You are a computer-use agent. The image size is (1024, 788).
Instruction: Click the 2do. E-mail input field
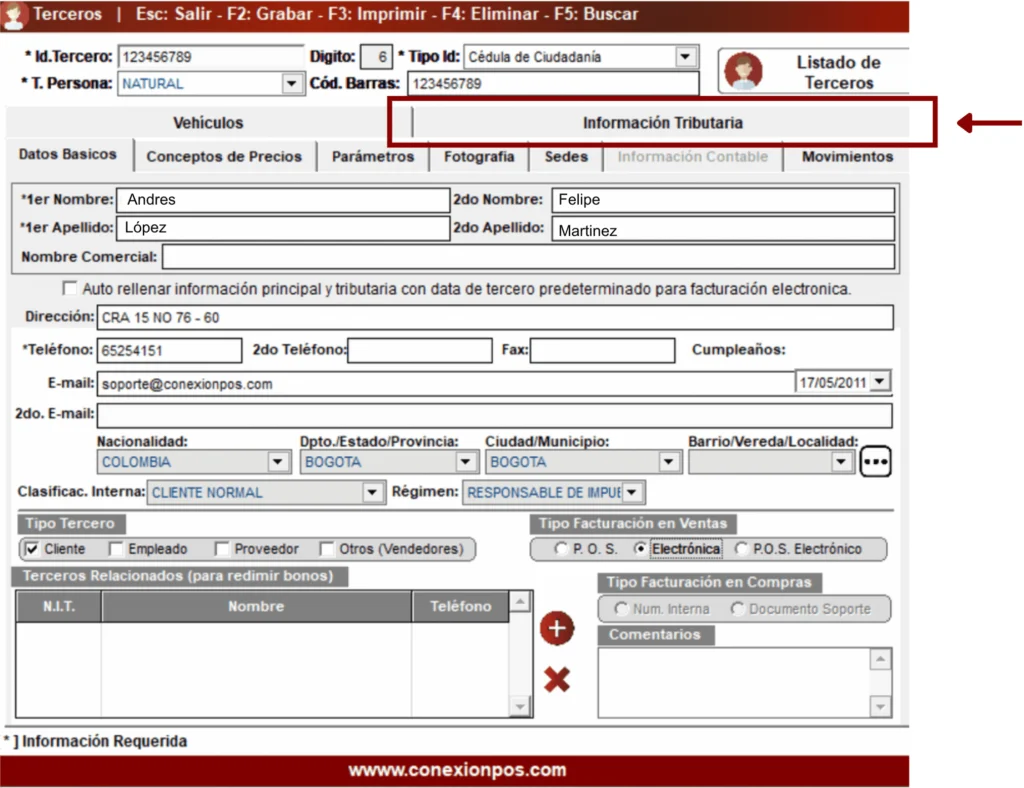[x=494, y=415]
